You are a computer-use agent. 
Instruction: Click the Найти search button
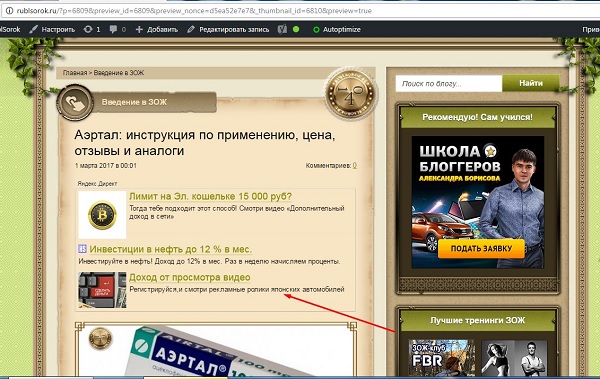pos(531,83)
